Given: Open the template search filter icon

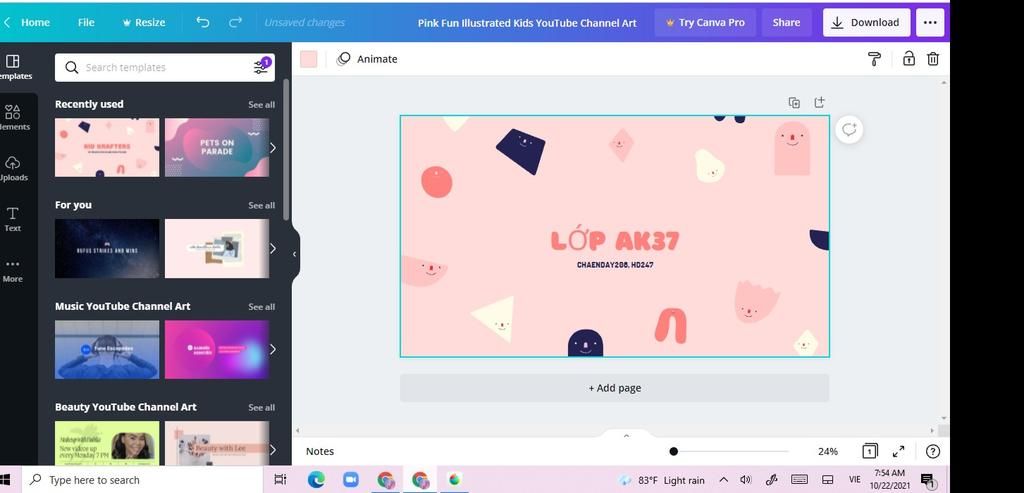Looking at the screenshot, I should tap(261, 67).
